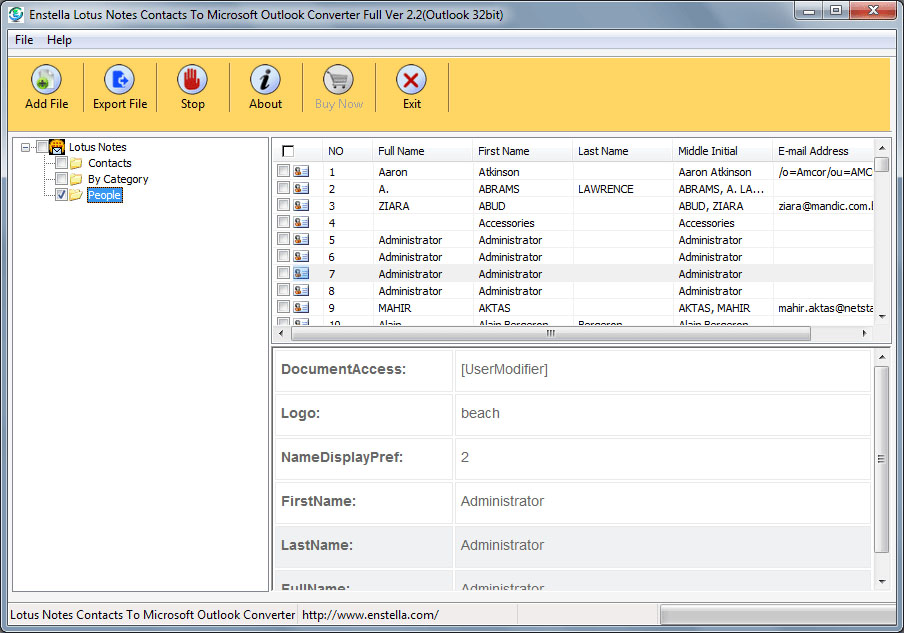Click the table vertical scroll down arrow

click(882, 316)
